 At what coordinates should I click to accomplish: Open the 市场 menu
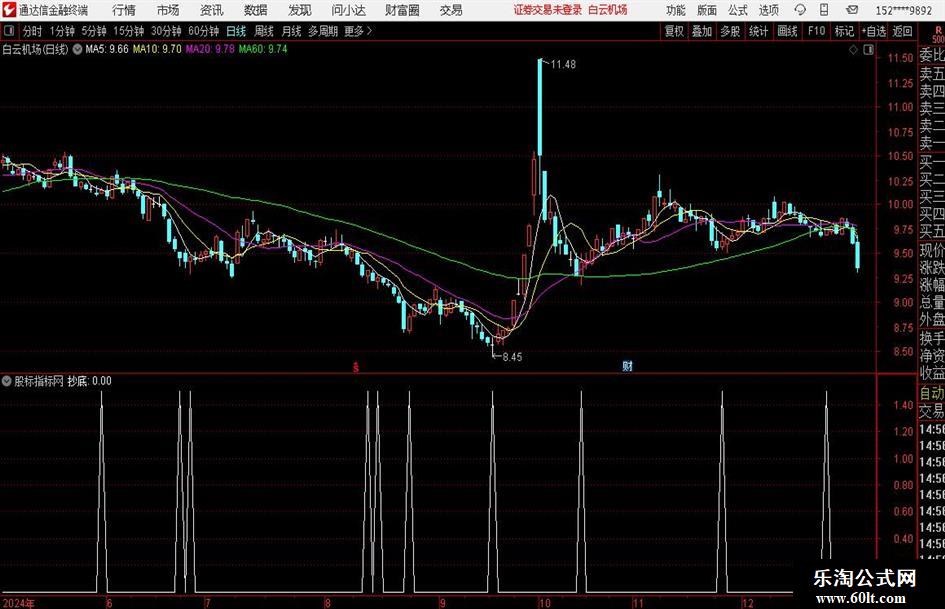168,10
